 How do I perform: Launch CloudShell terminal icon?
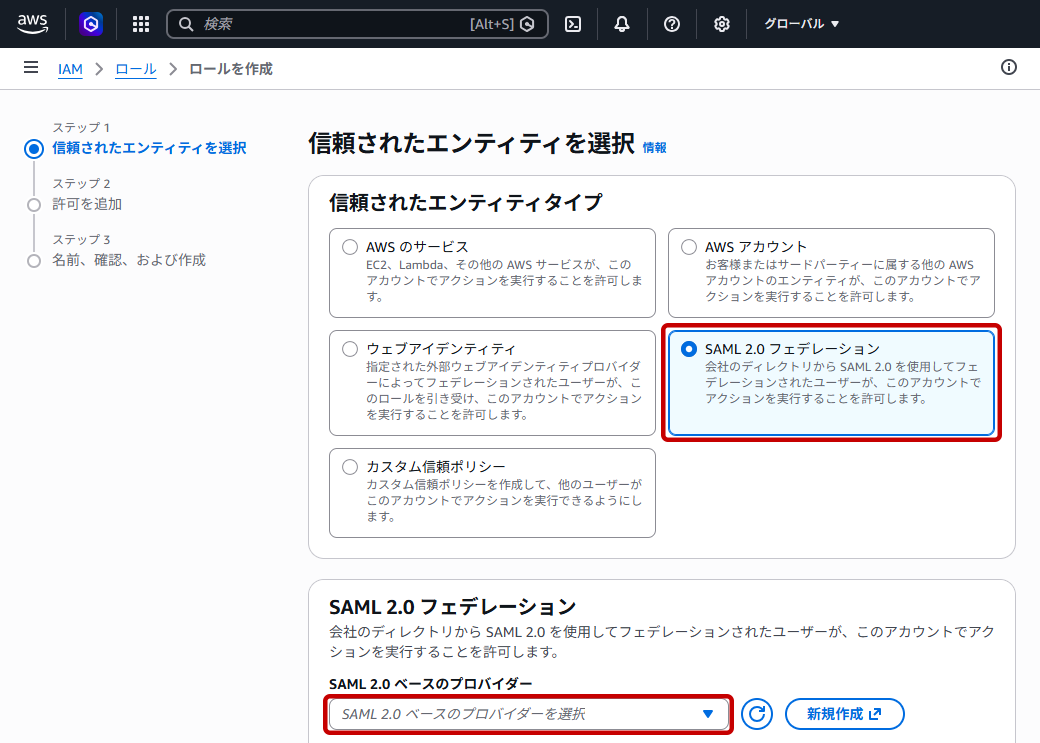click(x=573, y=25)
